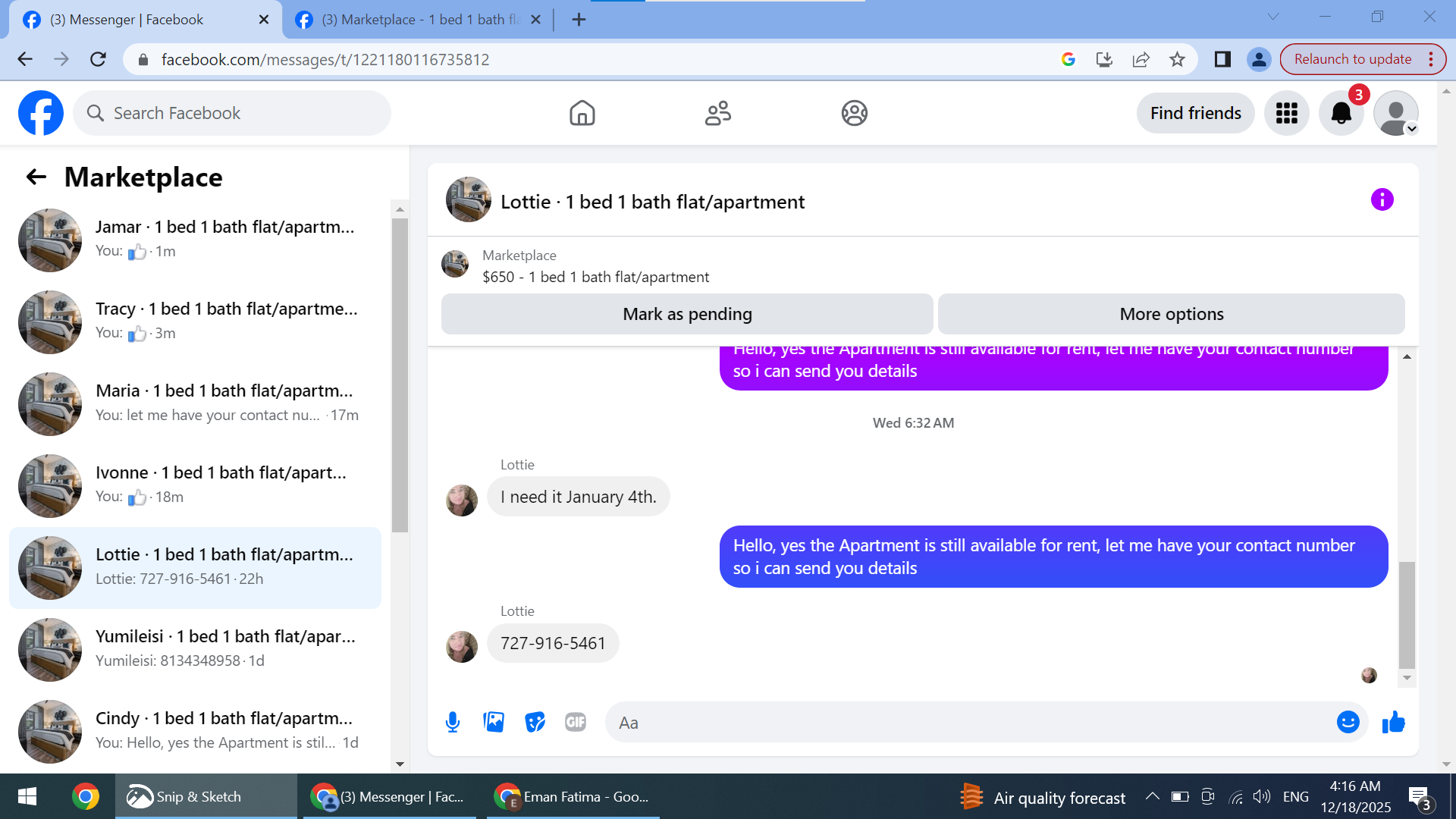Image resolution: width=1456 pixels, height=819 pixels.
Task: Open the Facebook menu grid icon
Action: click(1286, 113)
